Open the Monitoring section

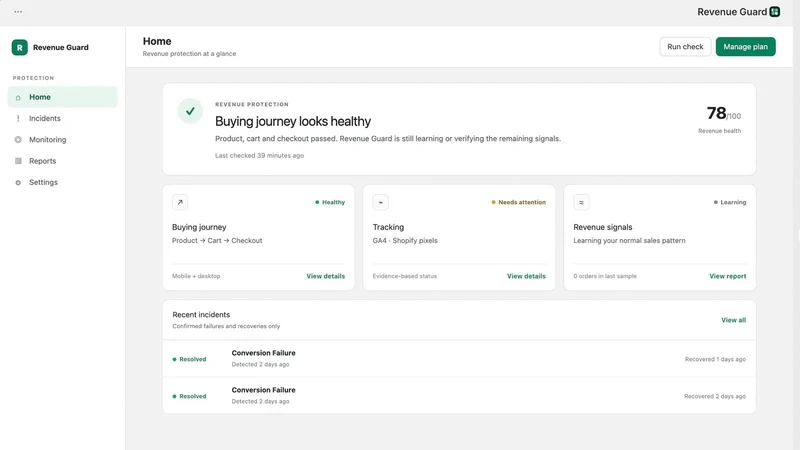(62, 140)
